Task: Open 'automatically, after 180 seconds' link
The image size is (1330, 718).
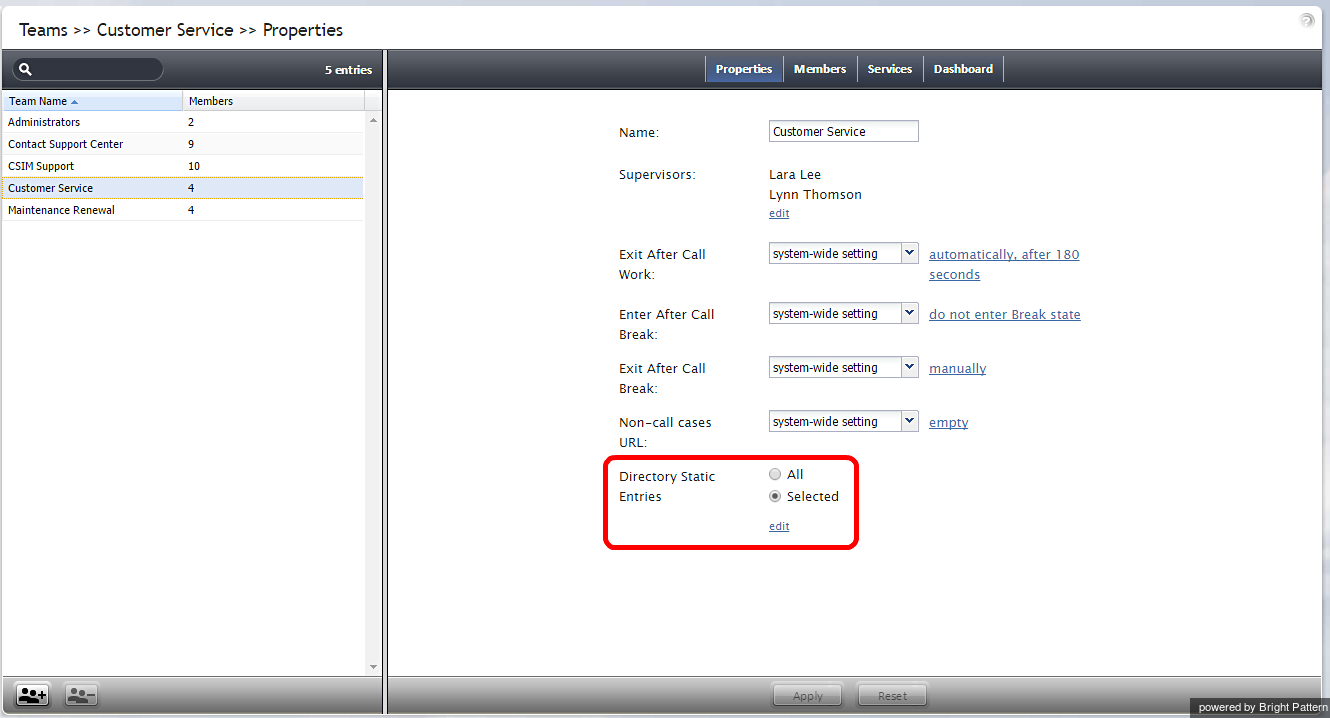Action: (1004, 265)
